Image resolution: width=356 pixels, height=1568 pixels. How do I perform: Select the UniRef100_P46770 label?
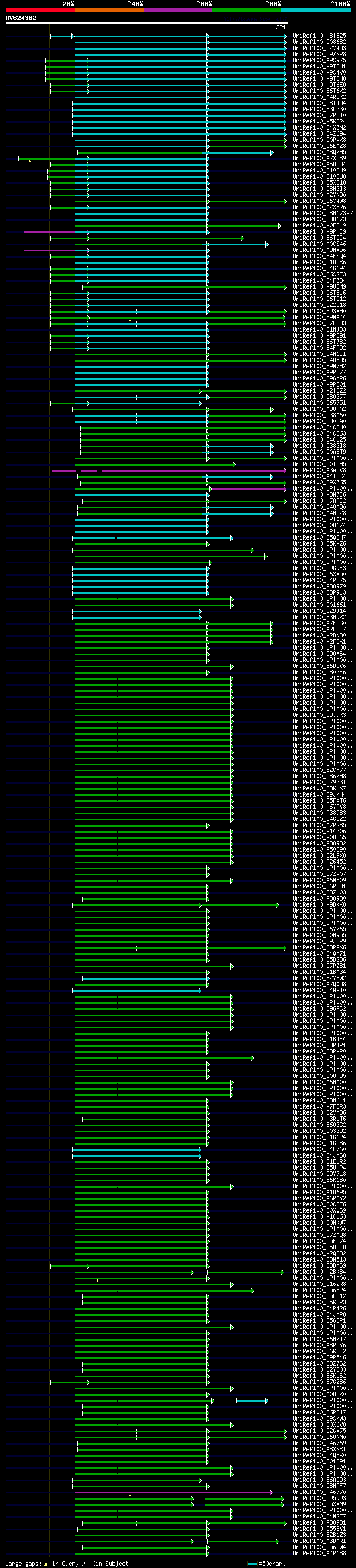click(319, 1492)
